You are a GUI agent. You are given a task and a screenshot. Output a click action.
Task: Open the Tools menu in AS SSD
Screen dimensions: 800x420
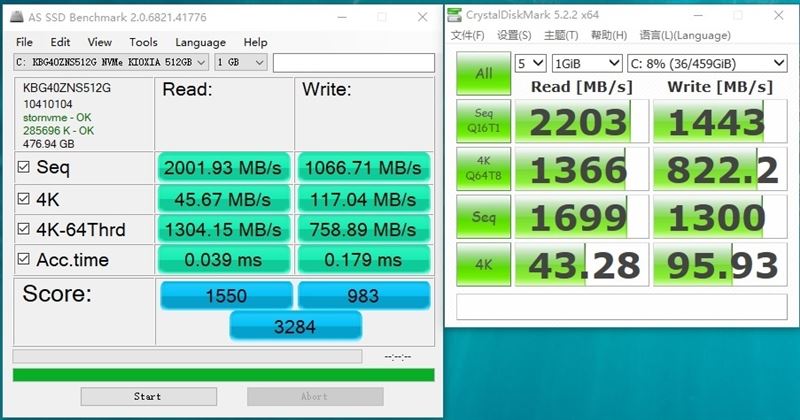click(x=143, y=42)
